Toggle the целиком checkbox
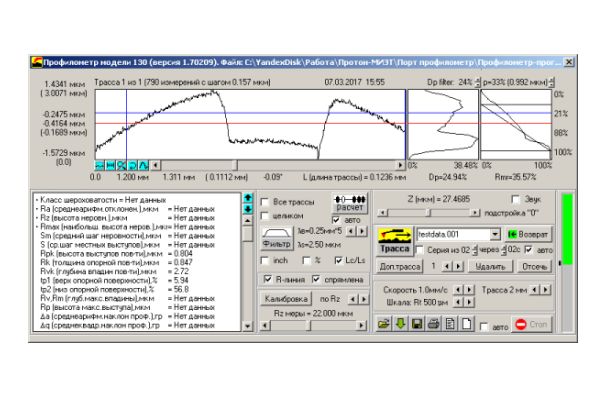The height and width of the screenshot is (400, 600). pos(264,216)
